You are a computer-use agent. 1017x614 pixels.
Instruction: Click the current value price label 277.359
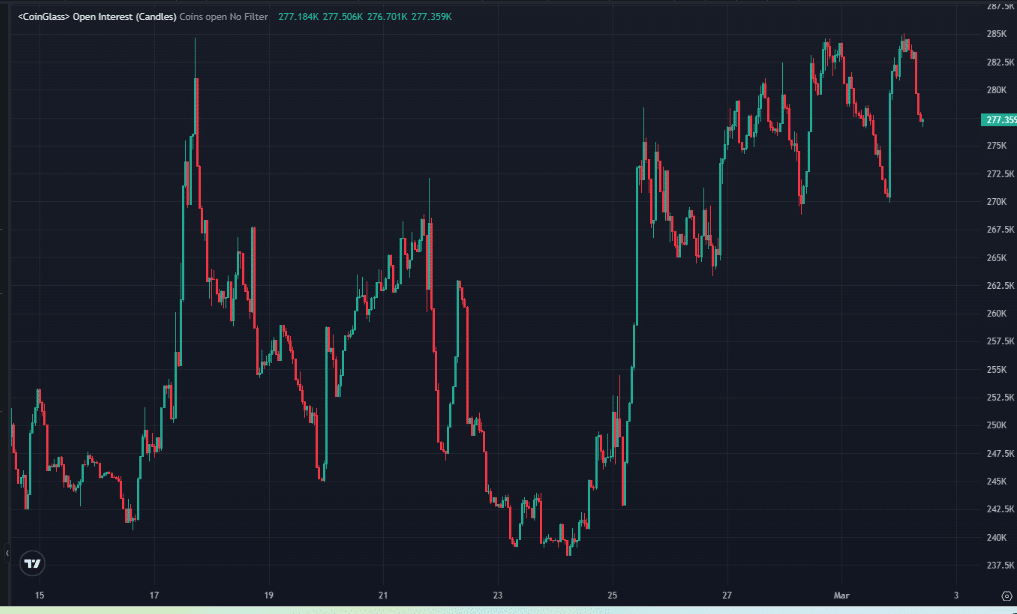coord(999,120)
